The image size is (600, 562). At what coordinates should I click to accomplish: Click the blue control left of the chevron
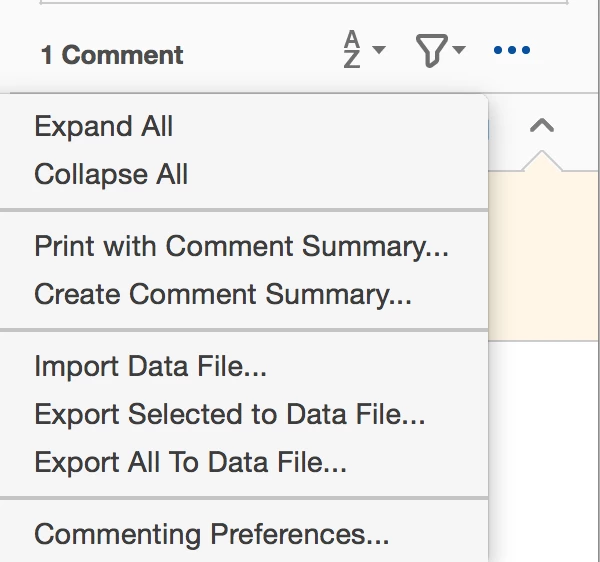pos(487,128)
